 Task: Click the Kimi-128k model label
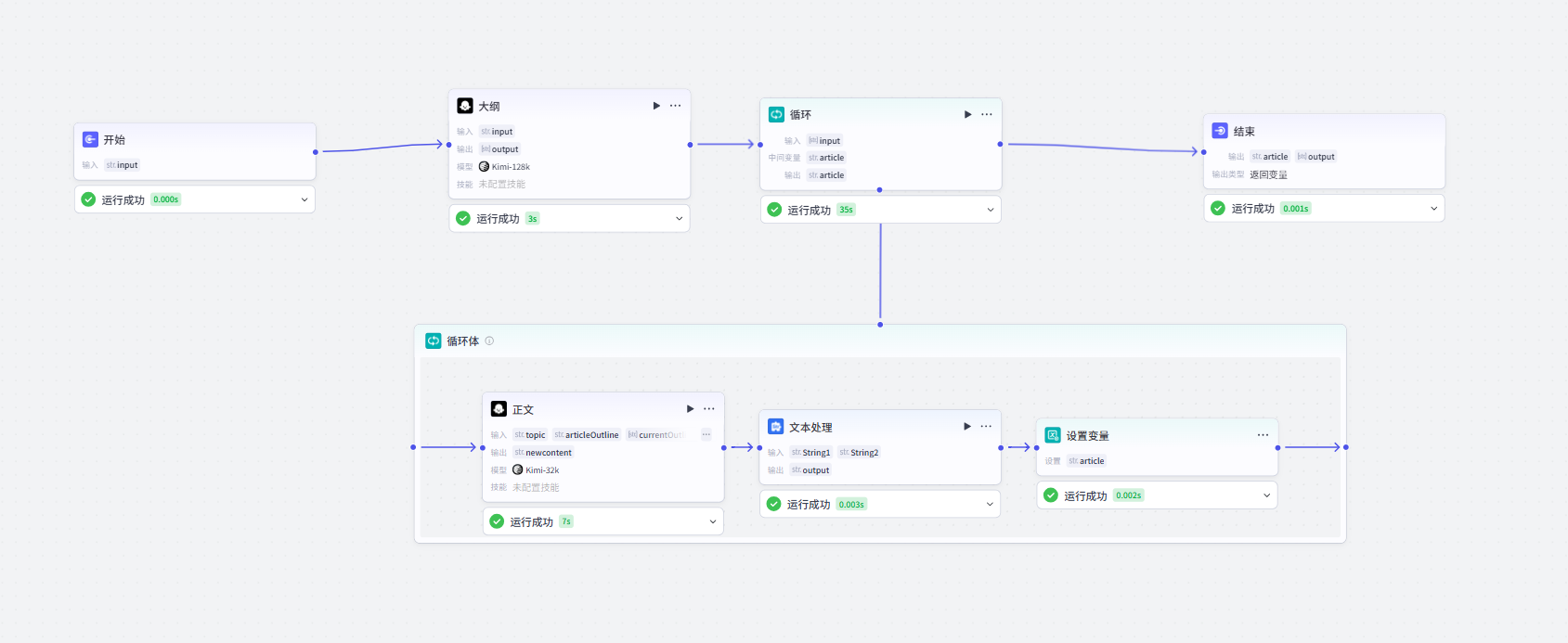(x=511, y=167)
